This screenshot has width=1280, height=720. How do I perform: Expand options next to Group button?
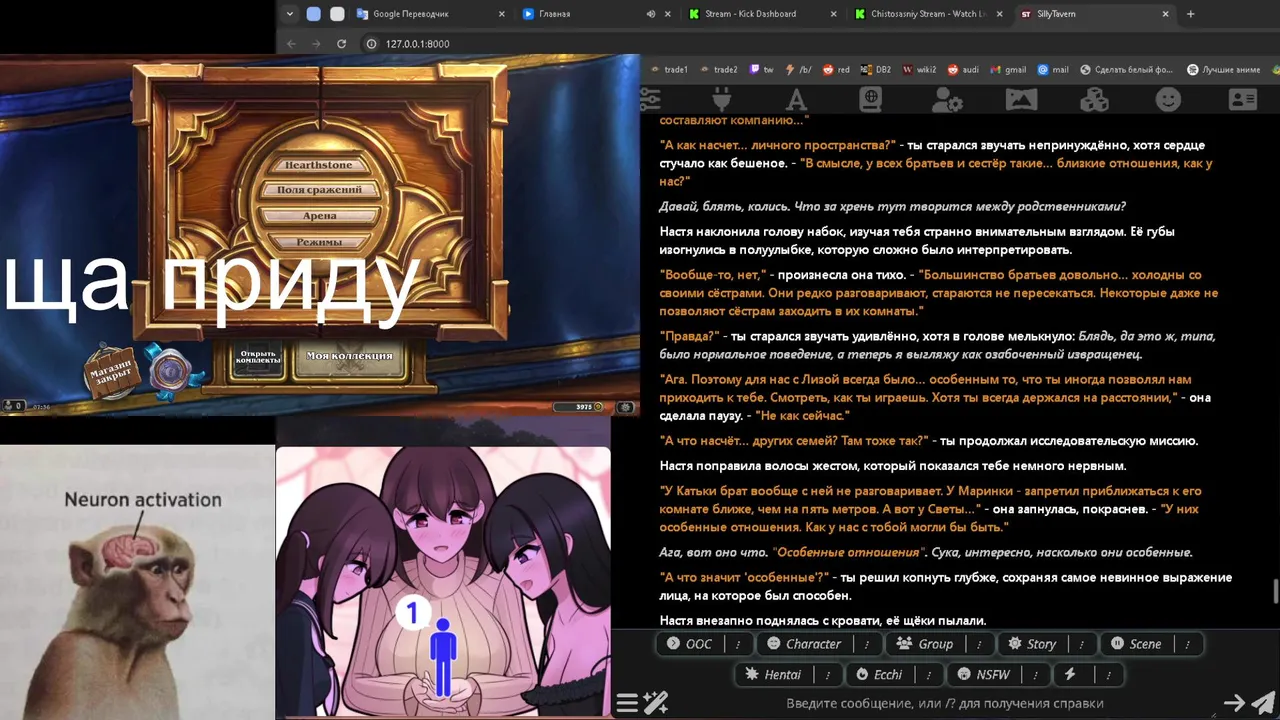(979, 644)
